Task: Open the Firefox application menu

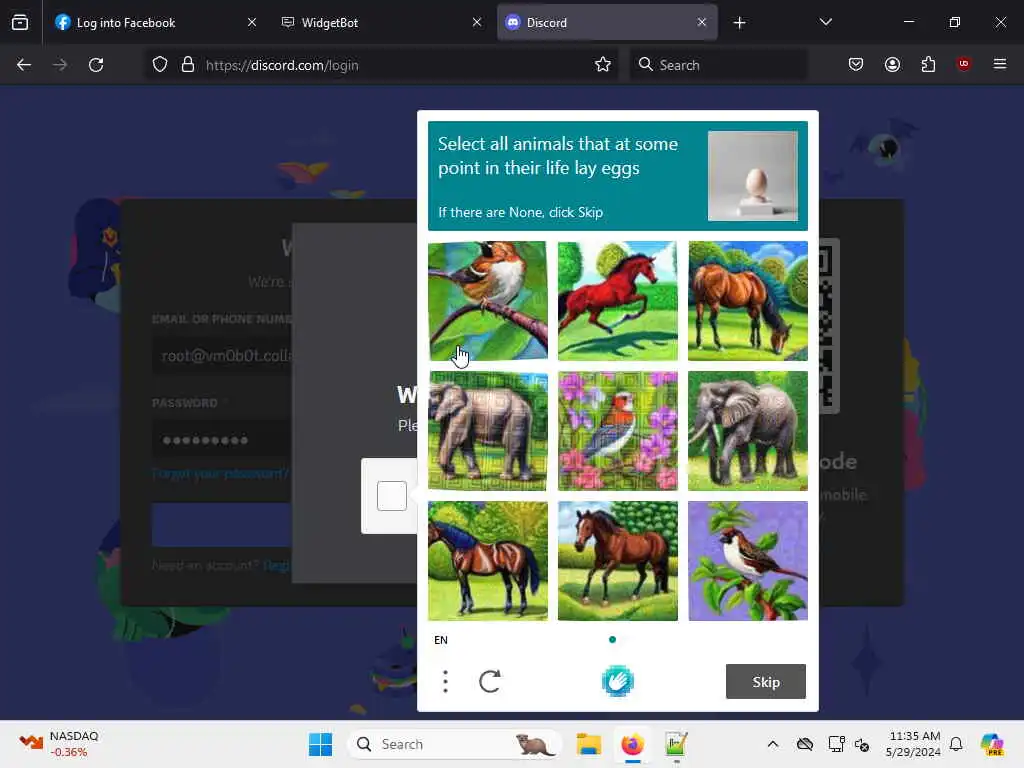Action: [x=1000, y=64]
